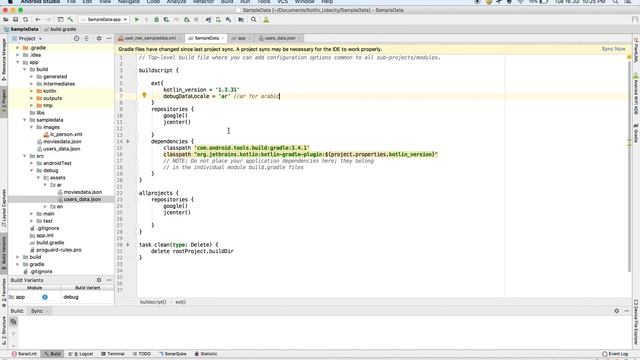
Task: Click the collapse-all icon in the Project panel
Action: point(86,38)
